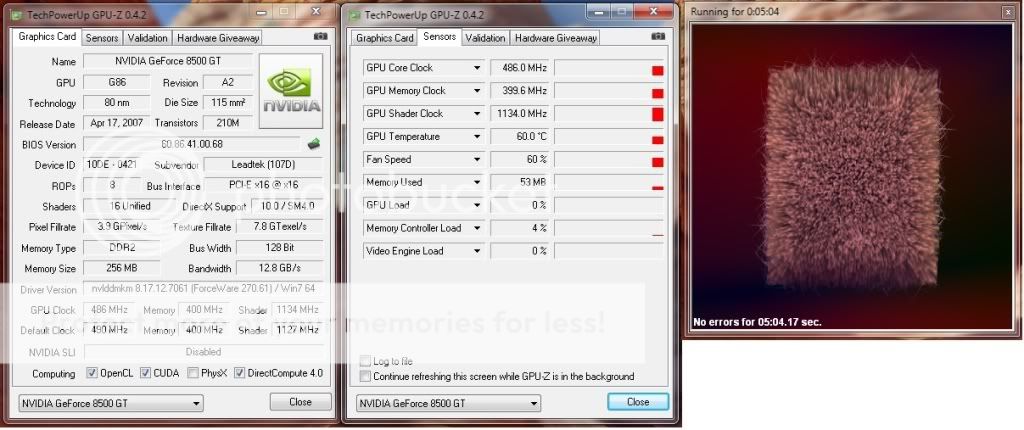
Task: Toggle the PhysX checkbox
Action: pyautogui.click(x=193, y=373)
